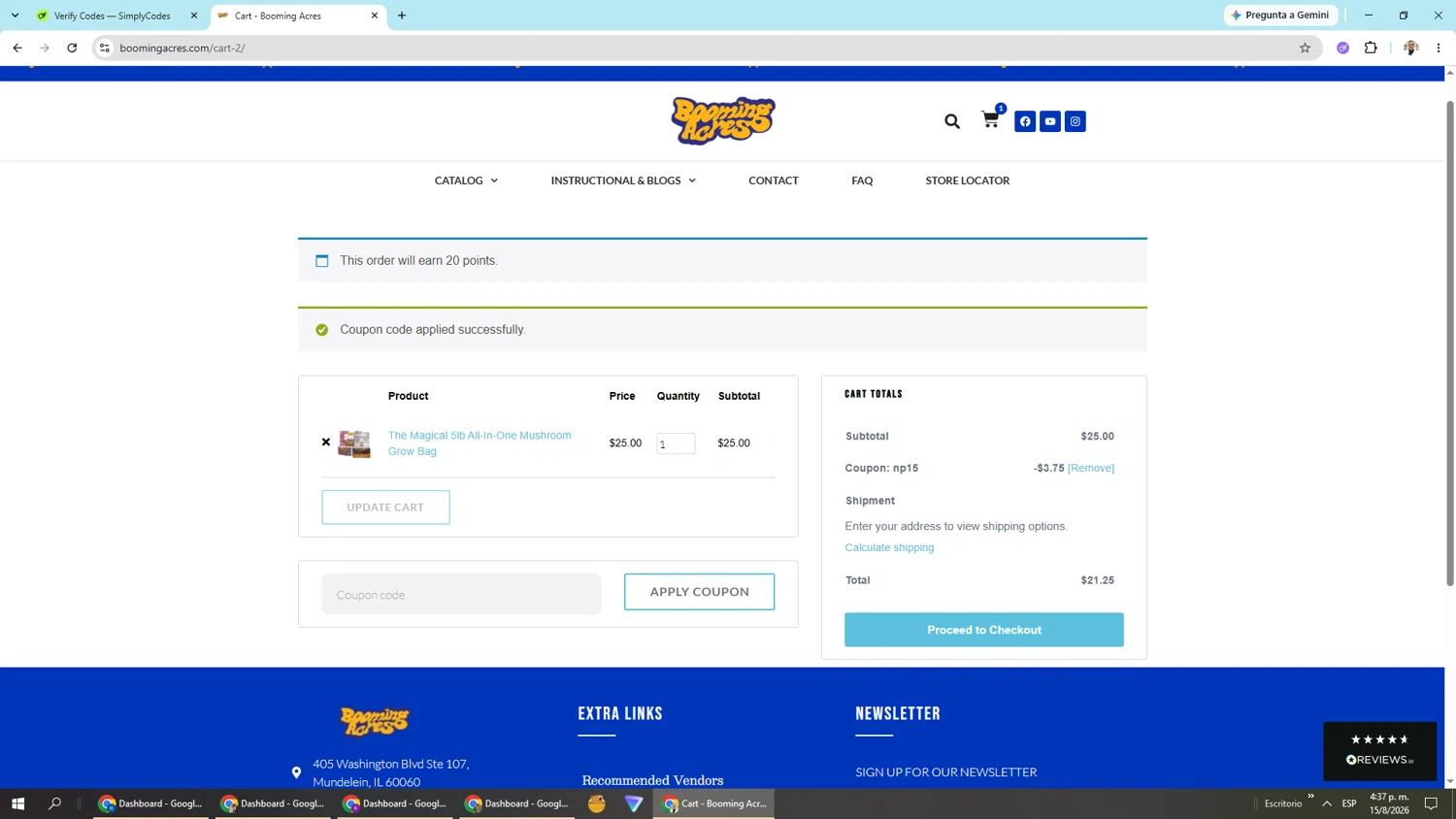Remove the np15 coupon

[x=1091, y=468]
